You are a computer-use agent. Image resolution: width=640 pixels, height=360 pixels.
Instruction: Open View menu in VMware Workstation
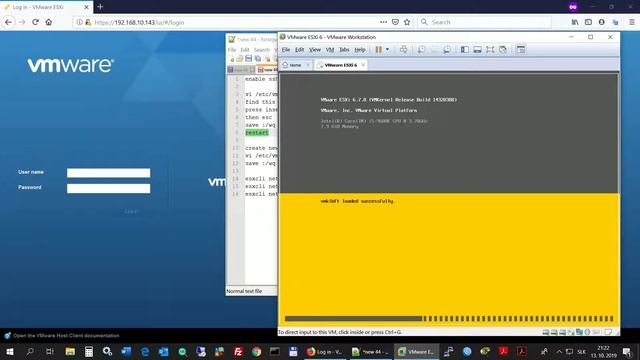click(314, 49)
